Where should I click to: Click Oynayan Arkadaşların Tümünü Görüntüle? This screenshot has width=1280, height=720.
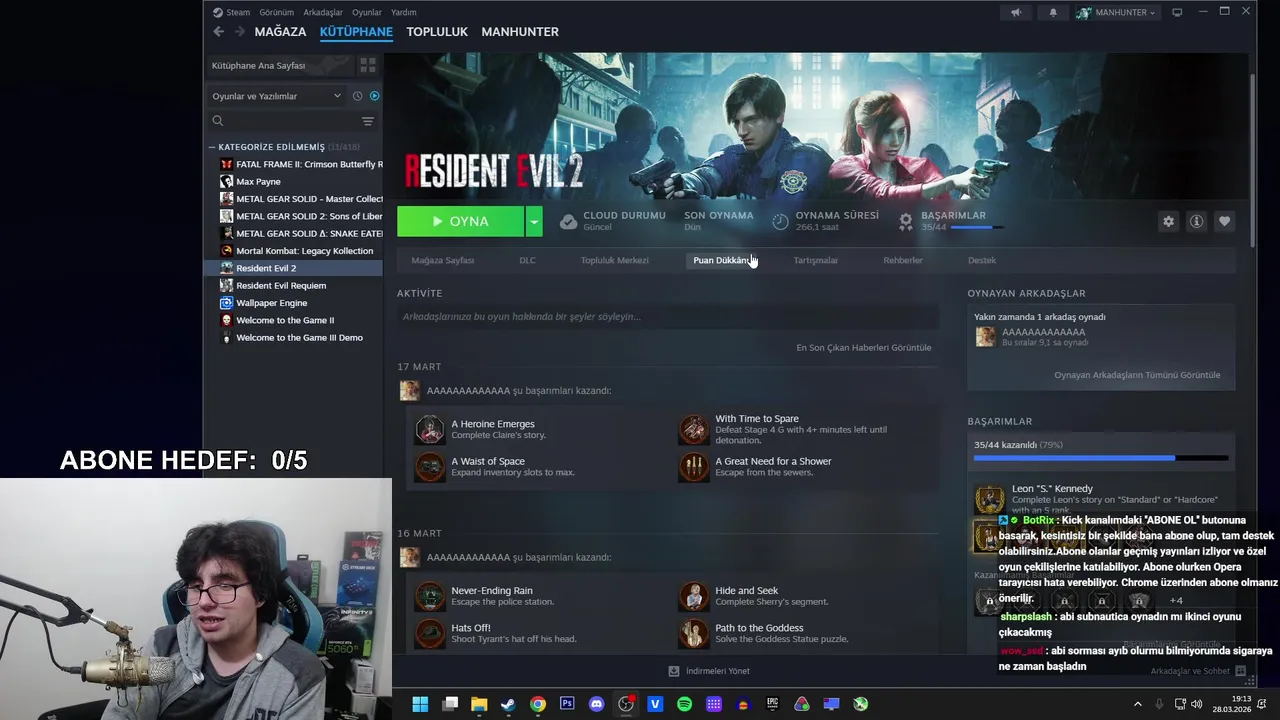(x=1137, y=375)
